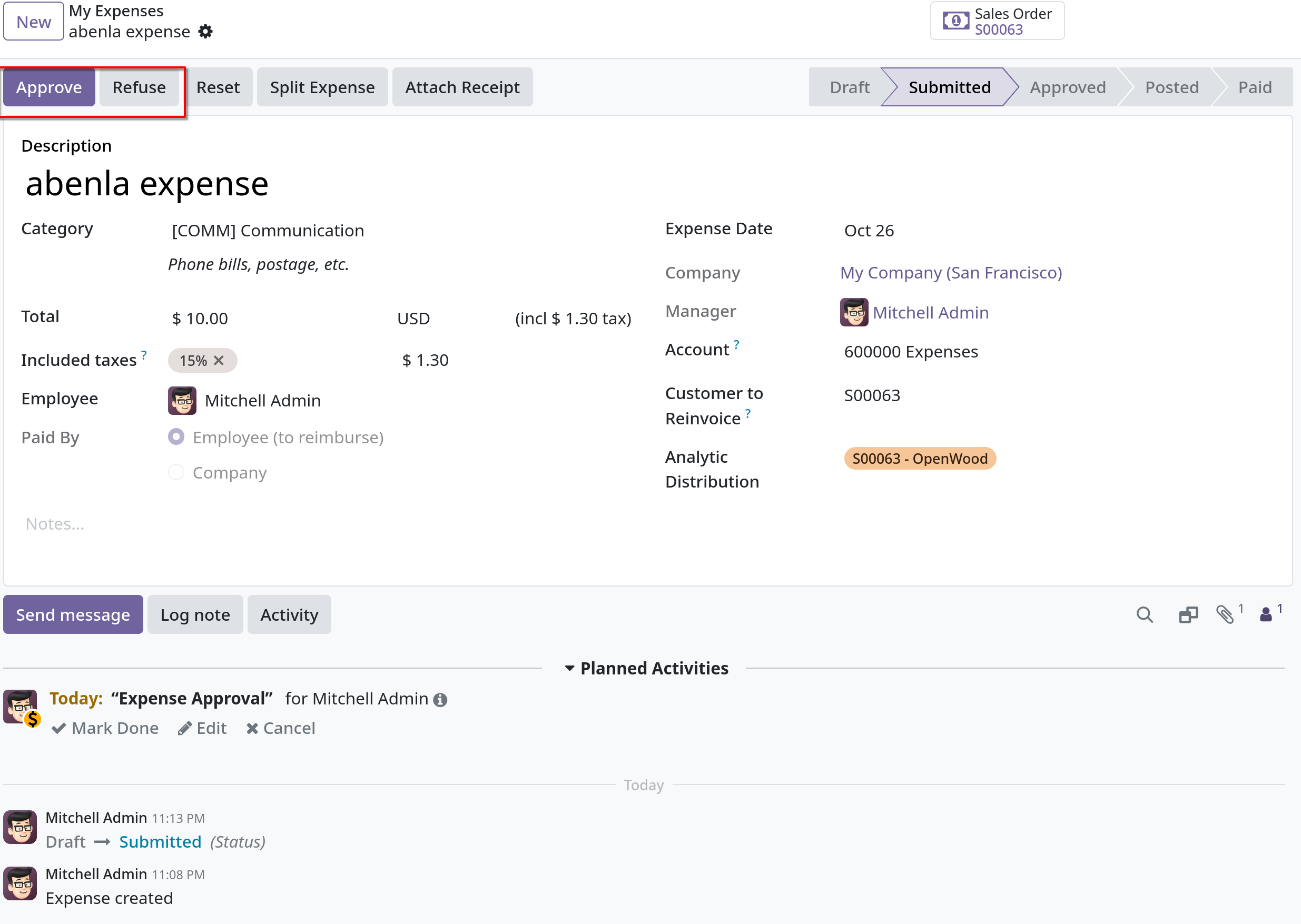Click Mitchell Admin avatar on 11:13 PM message
The height and width of the screenshot is (924, 1301).
(x=20, y=827)
